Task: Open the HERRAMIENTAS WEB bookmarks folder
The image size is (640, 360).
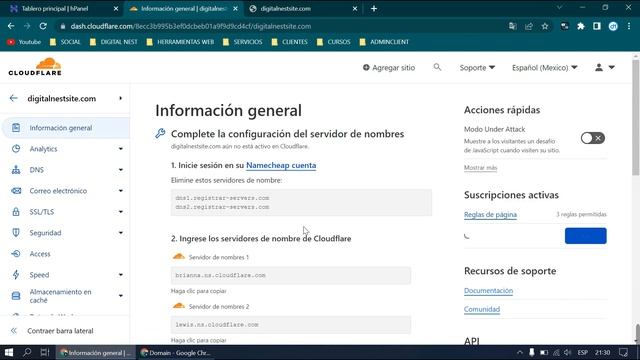Action: pos(180,42)
